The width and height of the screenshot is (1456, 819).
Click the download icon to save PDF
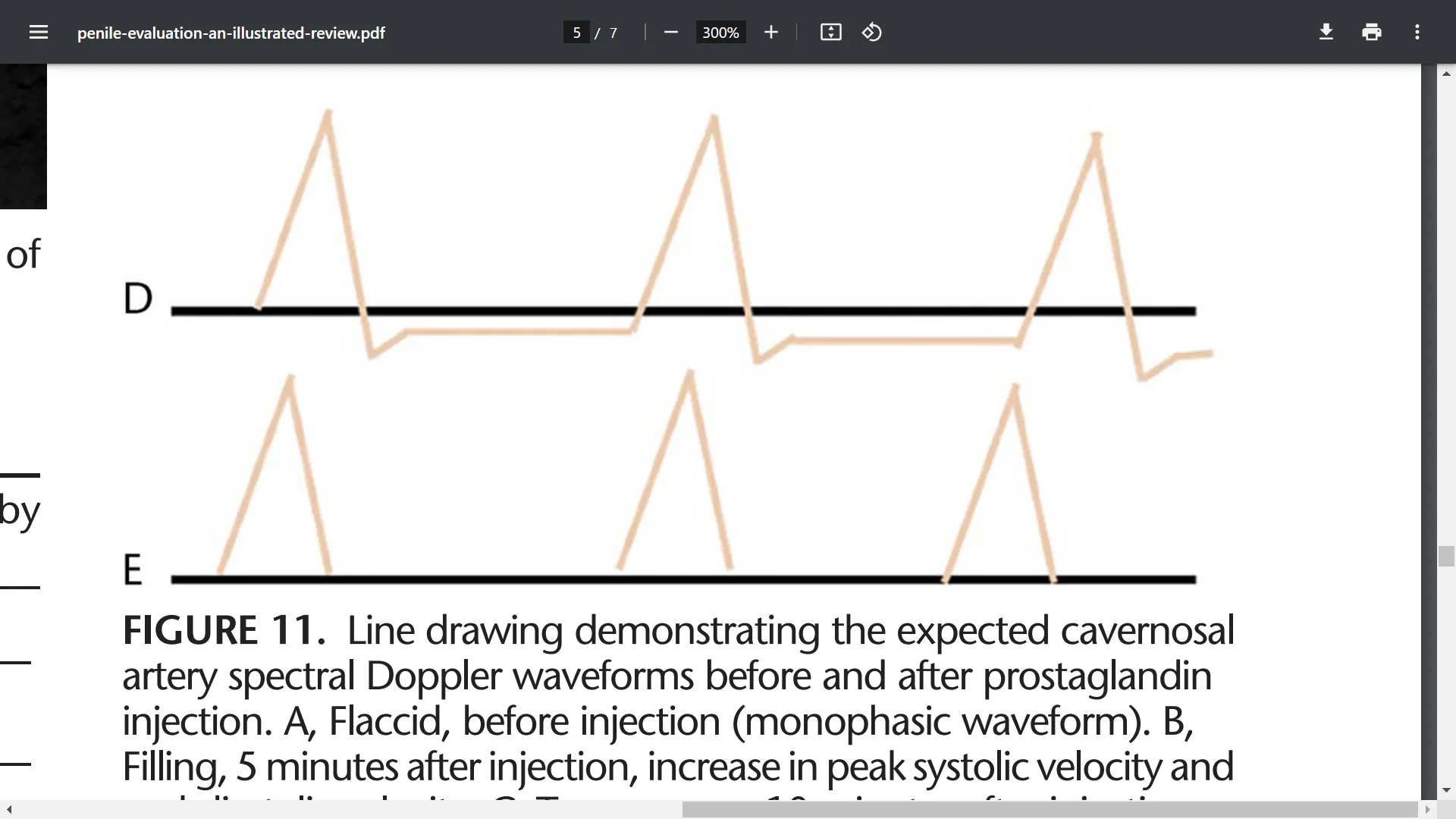(1326, 32)
